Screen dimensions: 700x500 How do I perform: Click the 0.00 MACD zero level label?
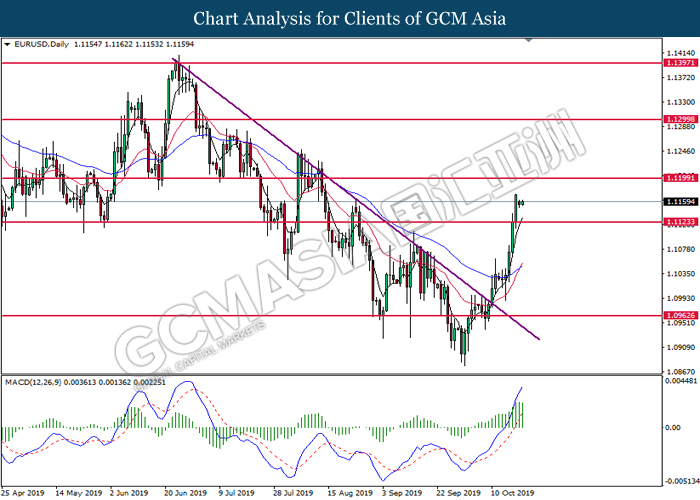click(x=673, y=428)
